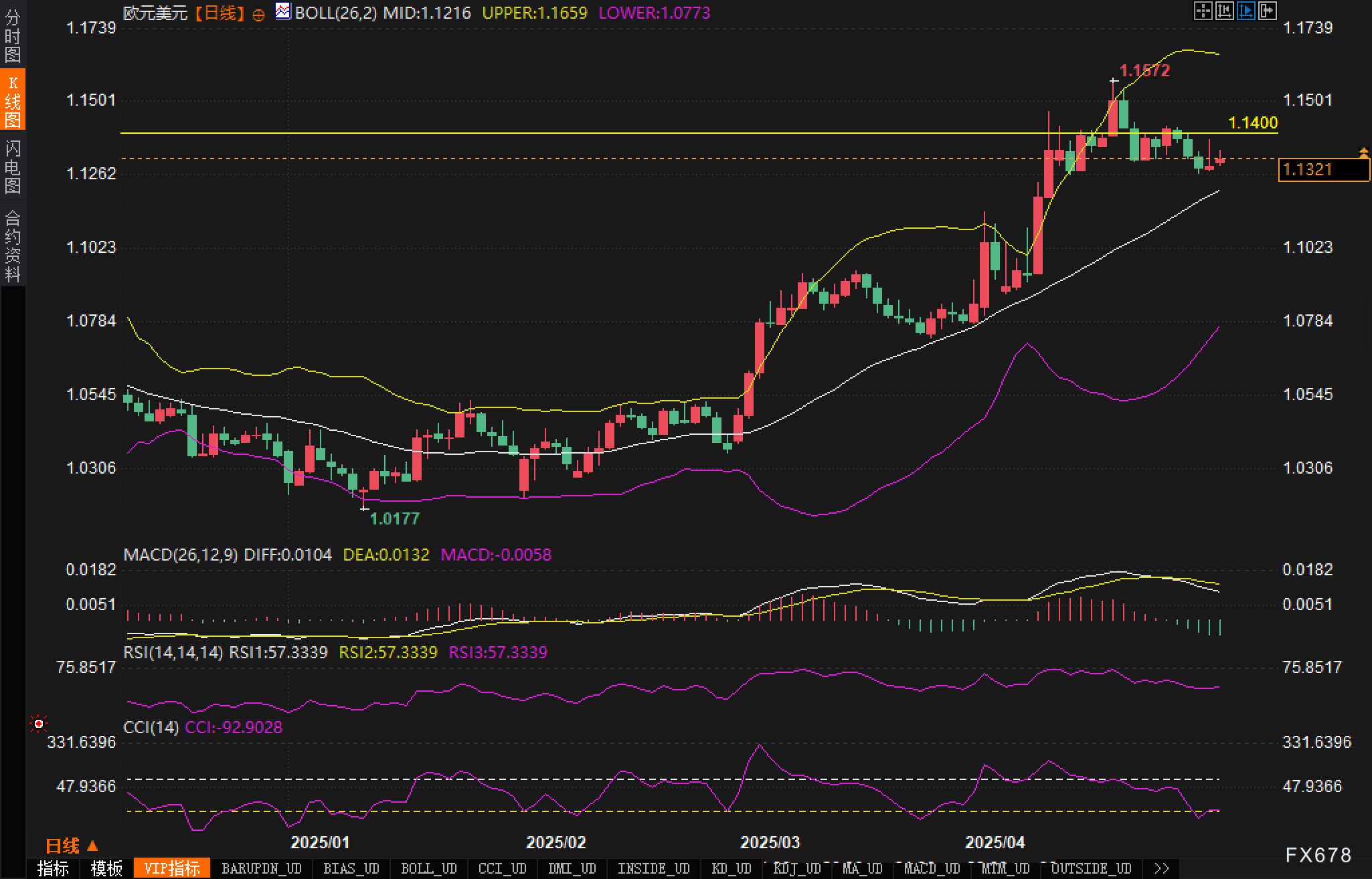The width and height of the screenshot is (1372, 879).
Task: Click the yellow 1.1400 horizontal price line label
Action: point(1253,122)
